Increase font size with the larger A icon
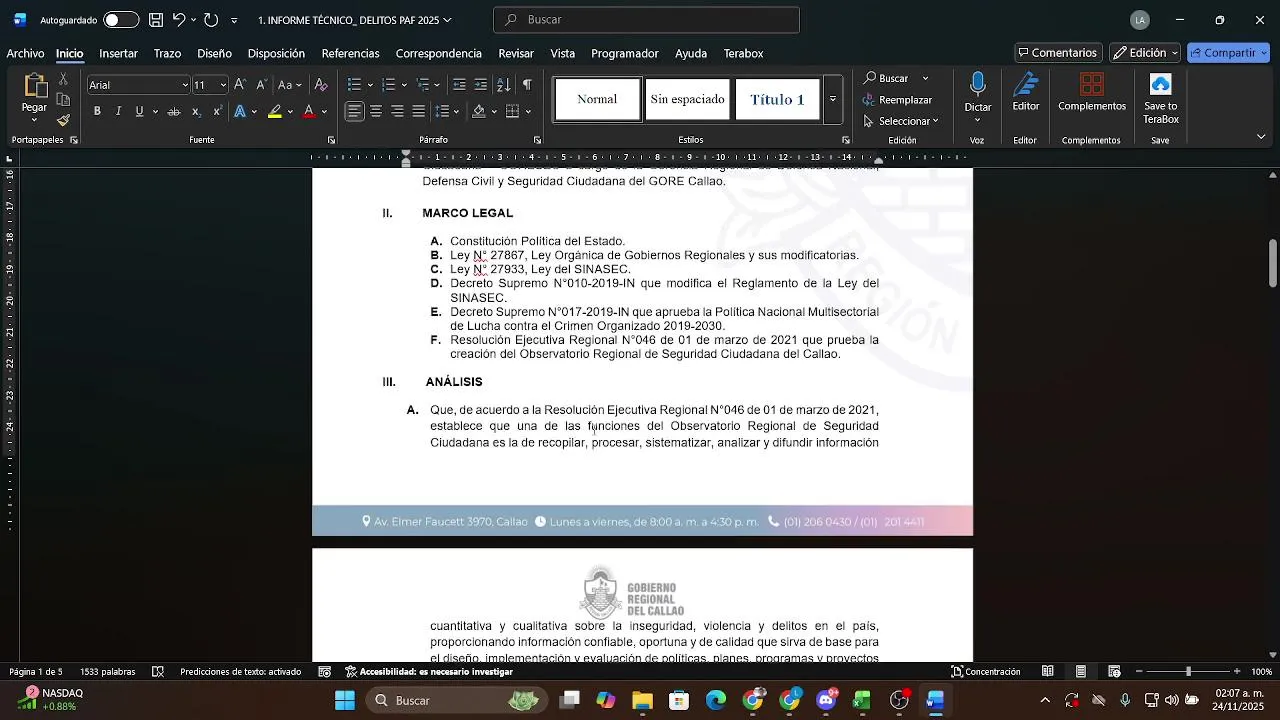 tap(240, 85)
